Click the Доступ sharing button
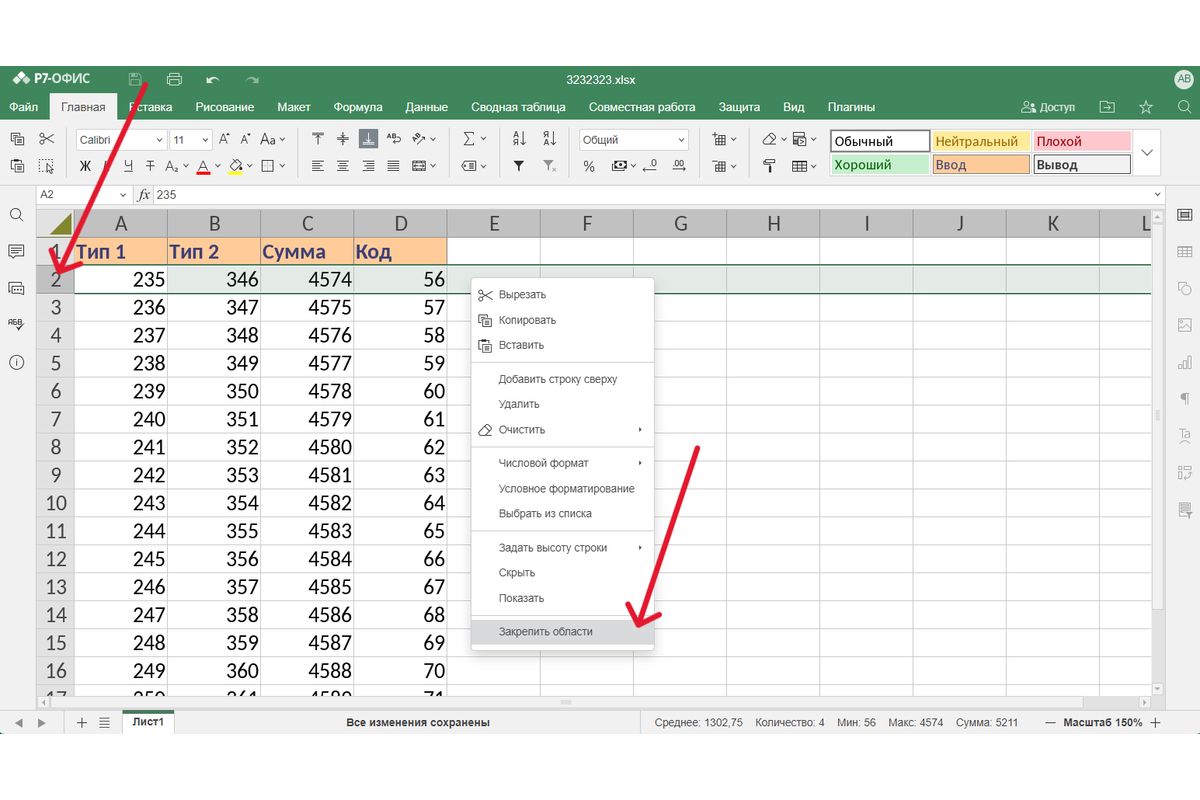1200x800 pixels. click(x=1048, y=107)
